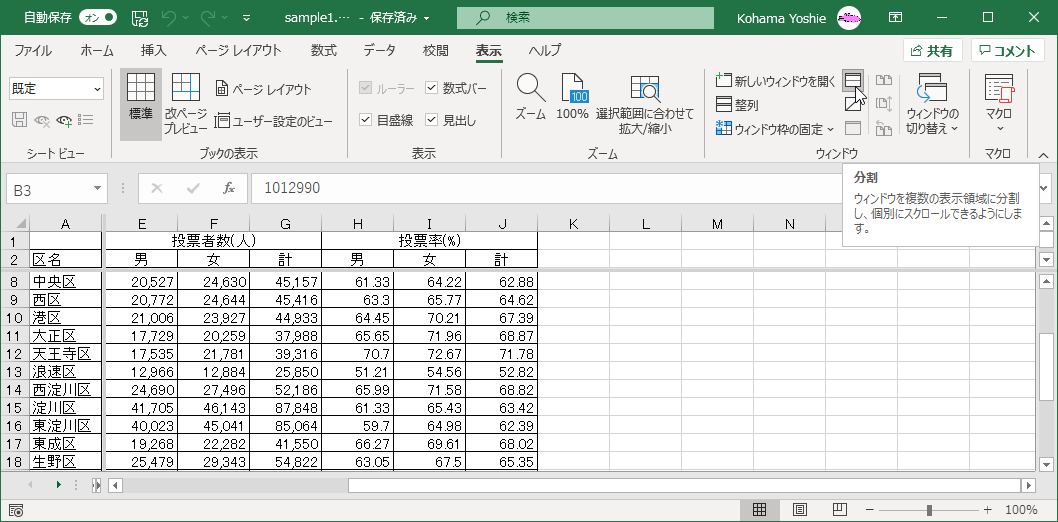Viewport: 1058px width, 522px height.
Task: Click the コメント comments button
Action: [1007, 51]
